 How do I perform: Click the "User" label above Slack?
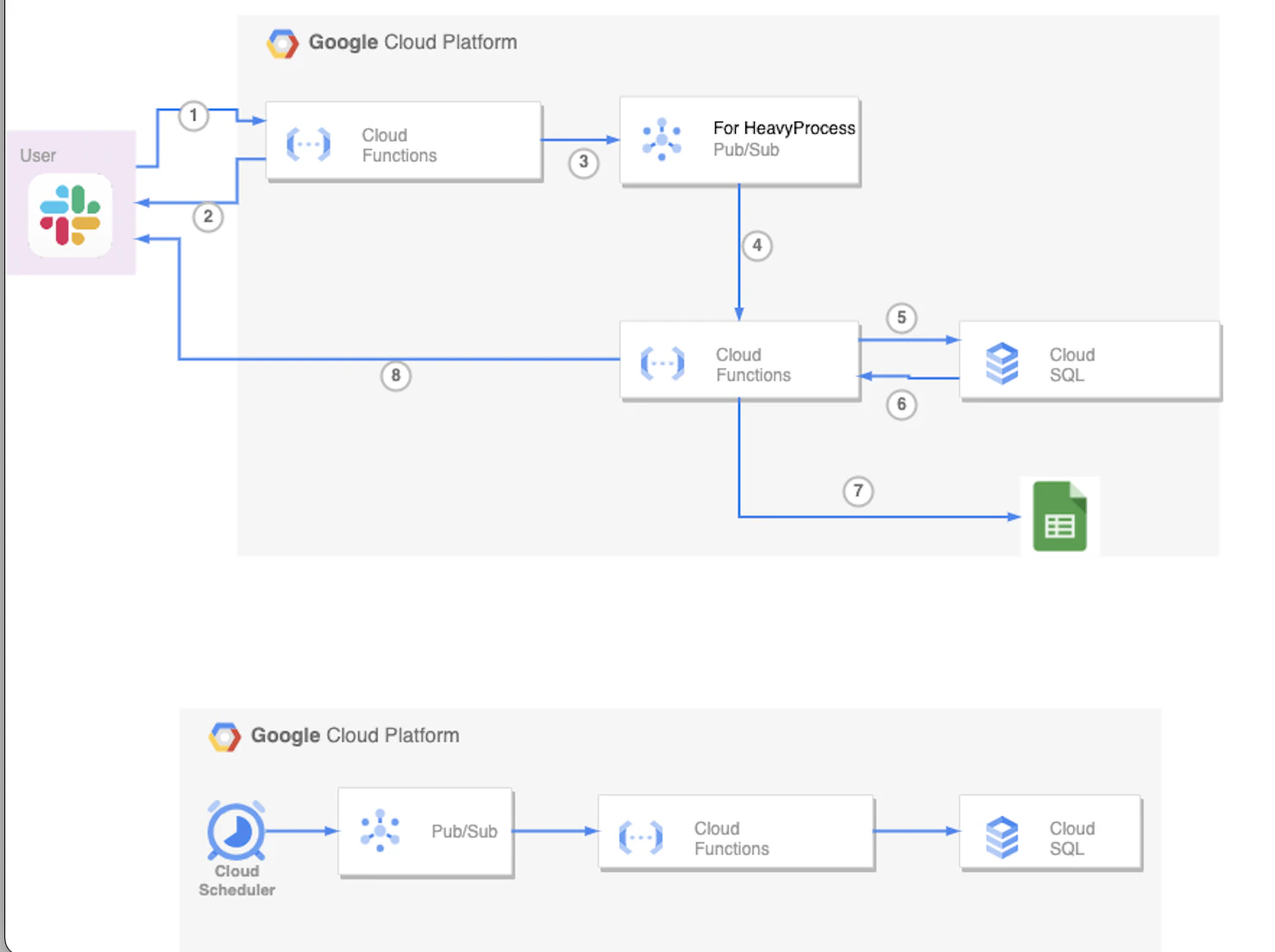(38, 155)
